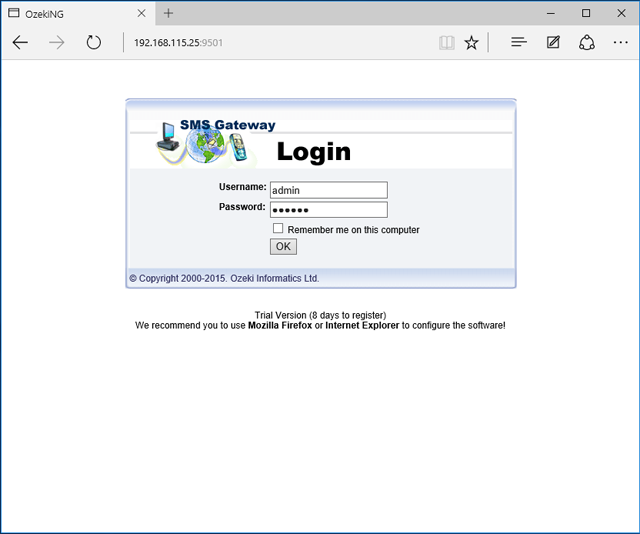Add page to favorites with star

pyautogui.click(x=471, y=42)
